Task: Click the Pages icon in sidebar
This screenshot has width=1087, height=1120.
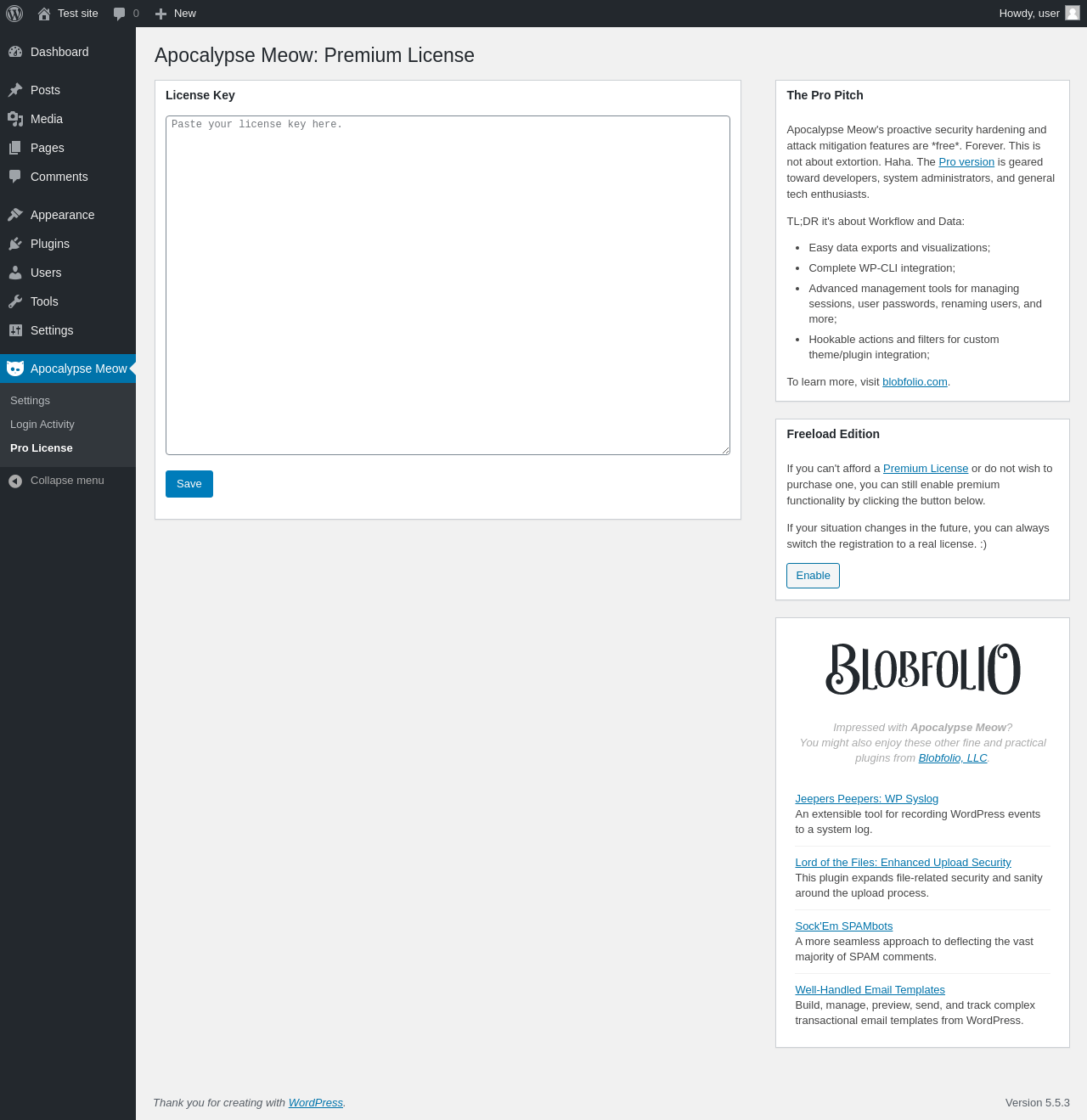Action: 15,148
